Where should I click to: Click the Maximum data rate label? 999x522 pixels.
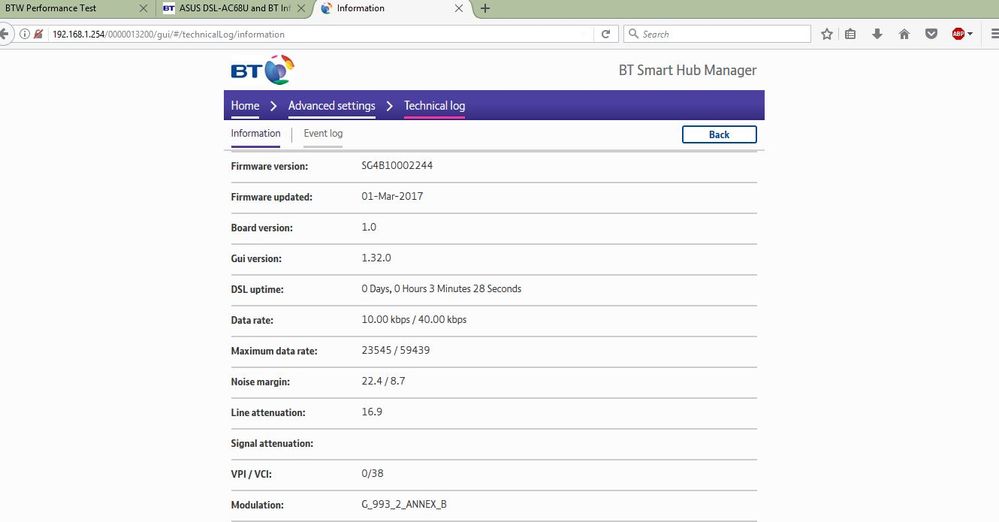[x=274, y=351]
